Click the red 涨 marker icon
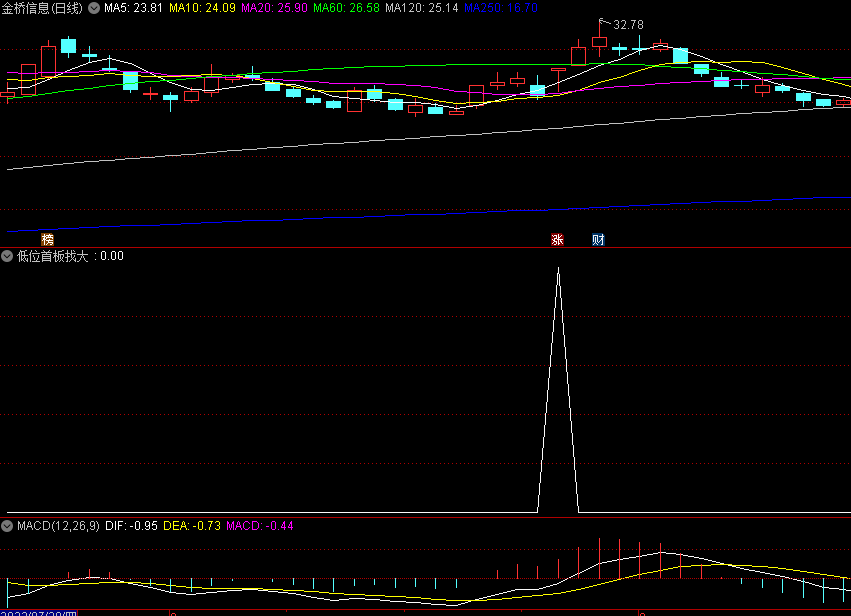This screenshot has height=616, width=851. click(x=557, y=239)
